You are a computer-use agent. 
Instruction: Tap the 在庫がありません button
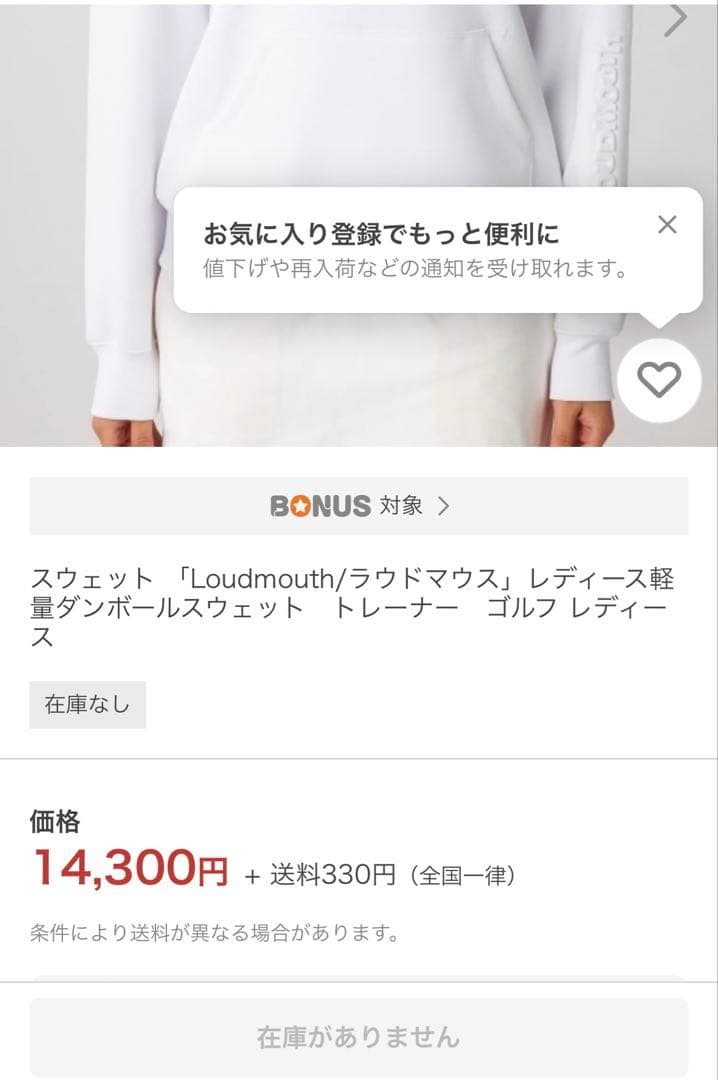click(359, 1038)
